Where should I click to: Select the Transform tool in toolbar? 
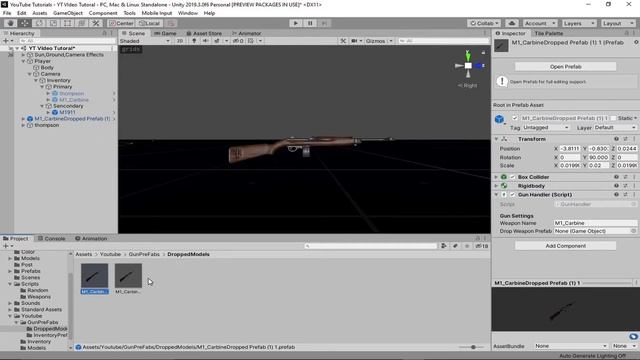pyautogui.click(x=82, y=23)
